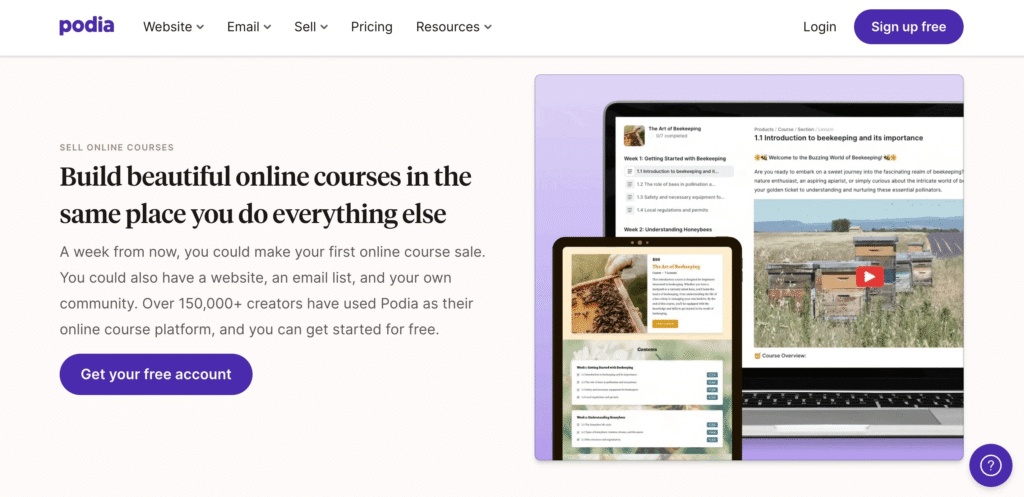Click the lesson icon beside 1.3 Safety and equipment
Screen dimensions: 1024x497
[630, 197]
